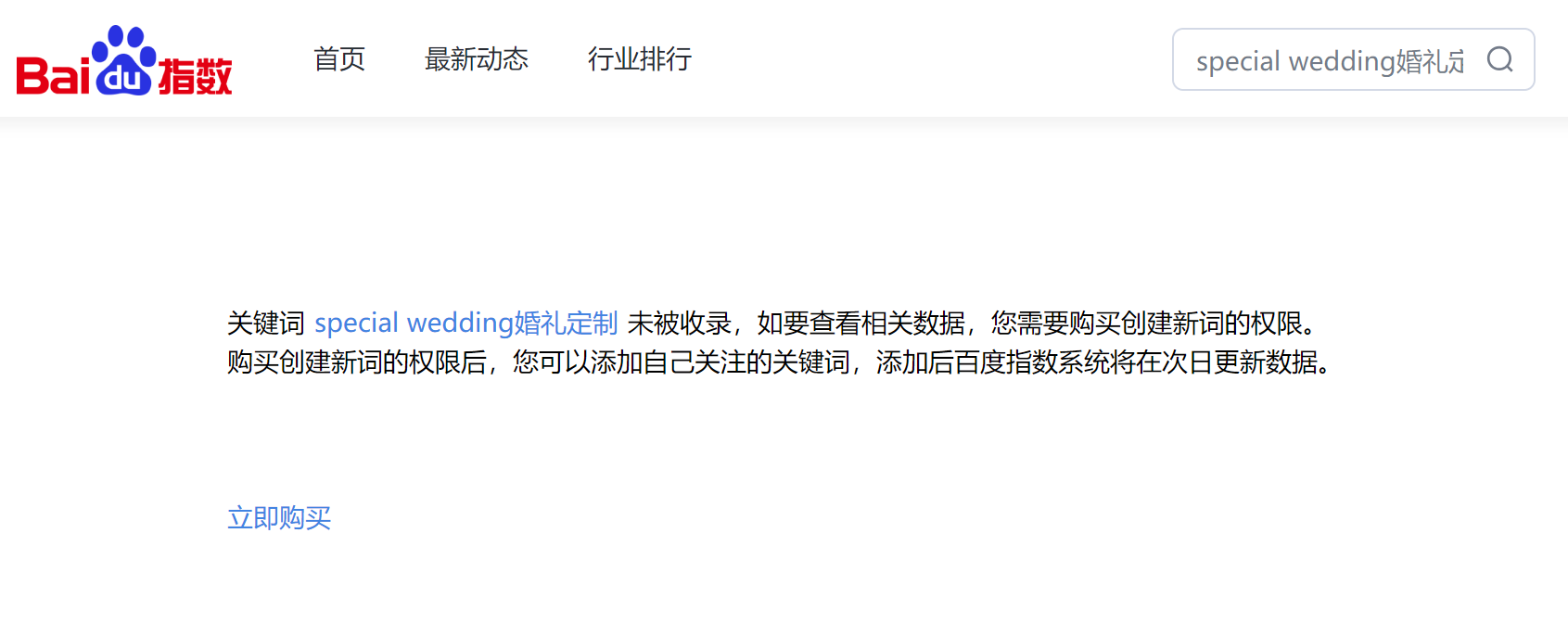Screen dimensions: 1568x622
Task: Click the magnifier search icon
Action: pos(1499,59)
